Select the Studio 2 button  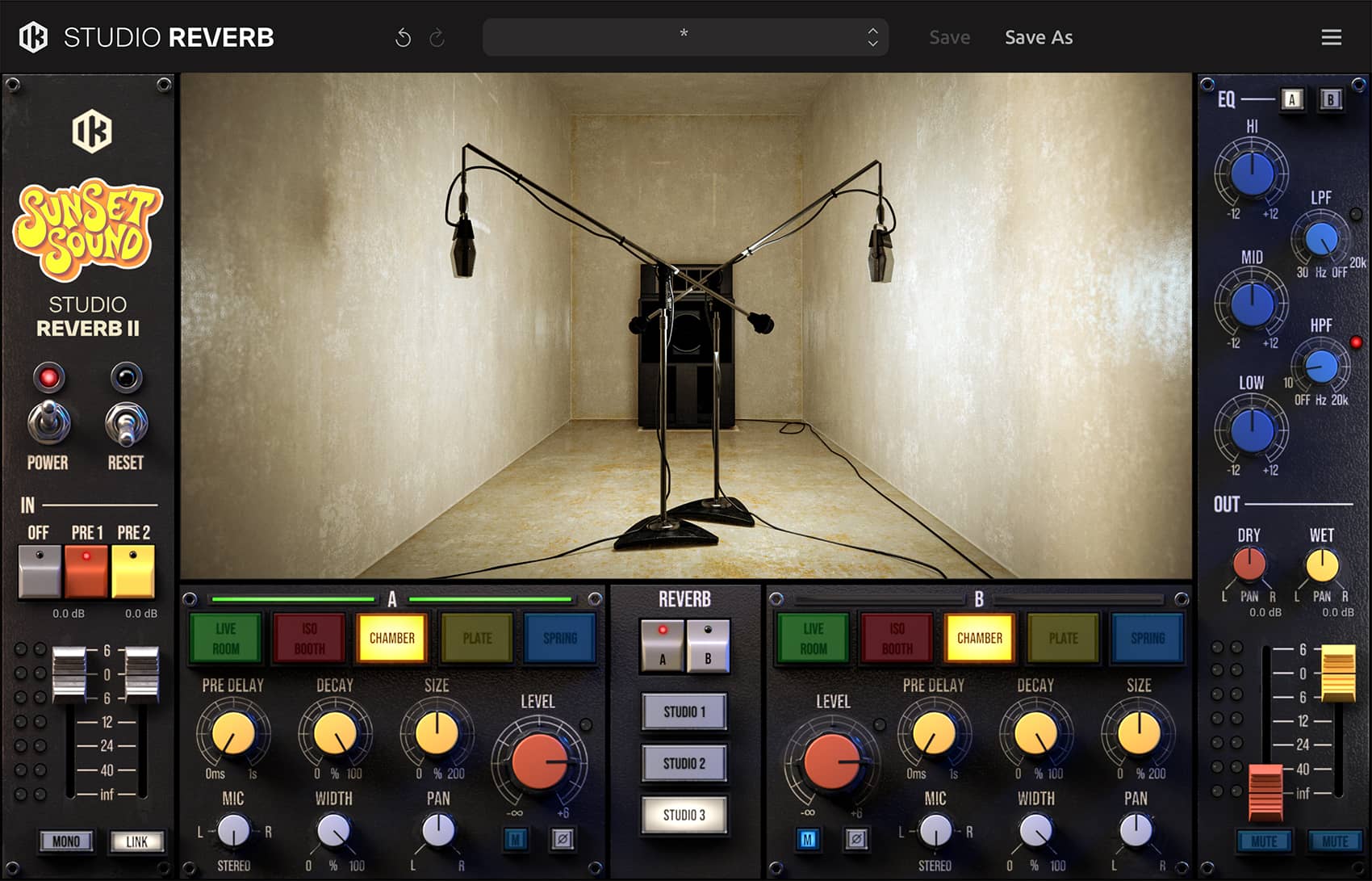[684, 763]
